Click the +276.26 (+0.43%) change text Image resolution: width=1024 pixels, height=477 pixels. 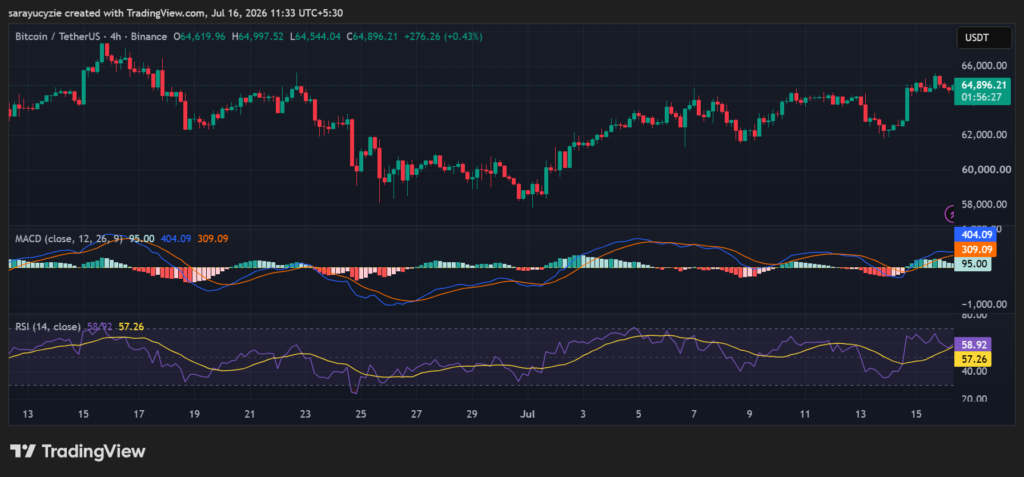point(443,37)
